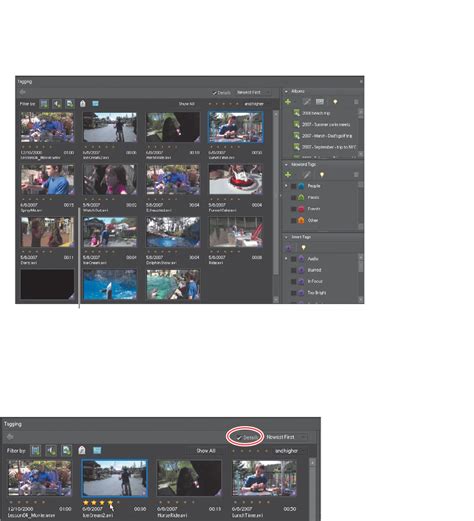Image resolution: width=474 pixels, height=521 pixels.
Task: Click the light bulb icon in the Albums toolbar
Action: point(335,102)
